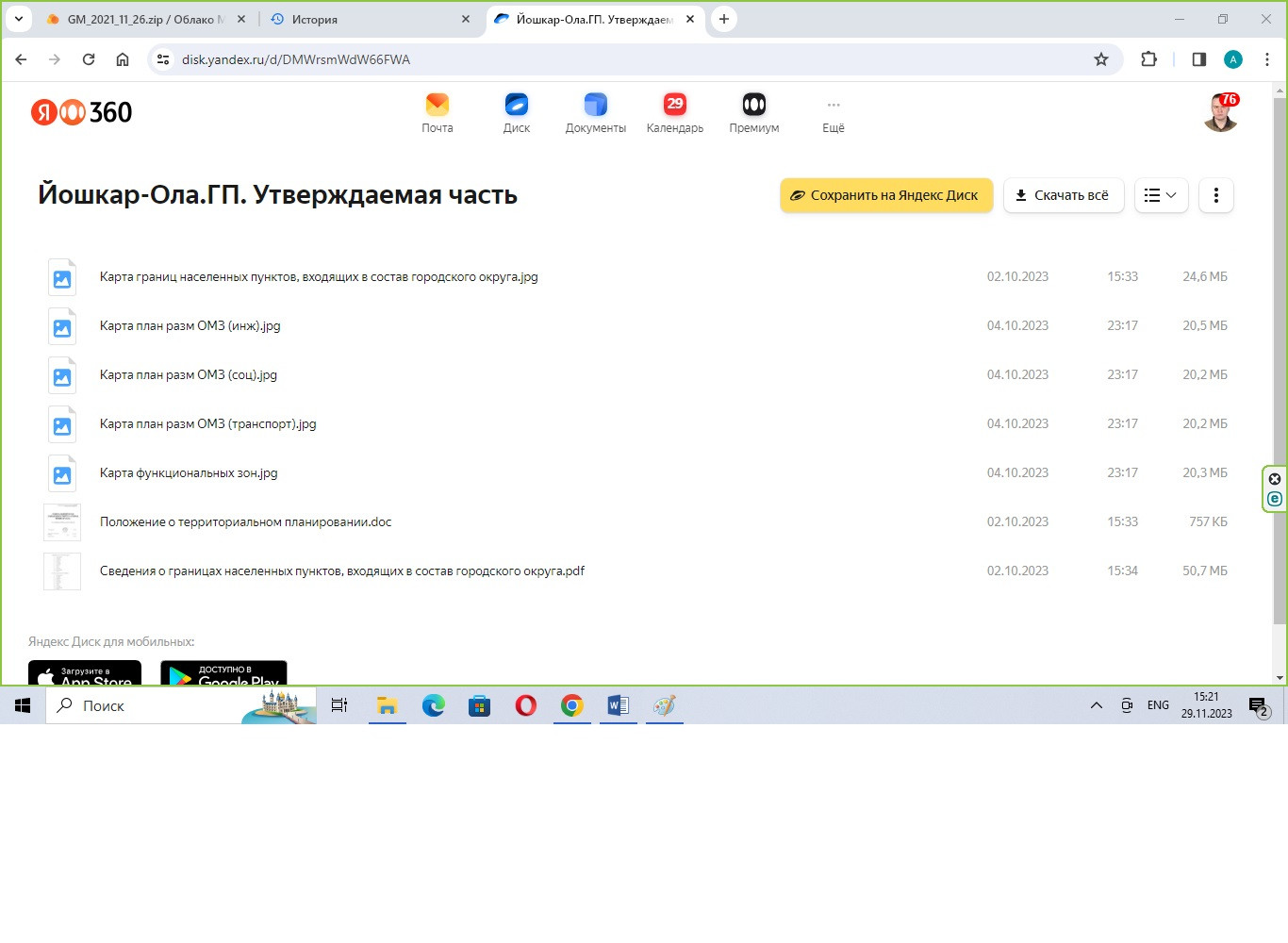Open the list view mode dropdown

tap(1161, 195)
